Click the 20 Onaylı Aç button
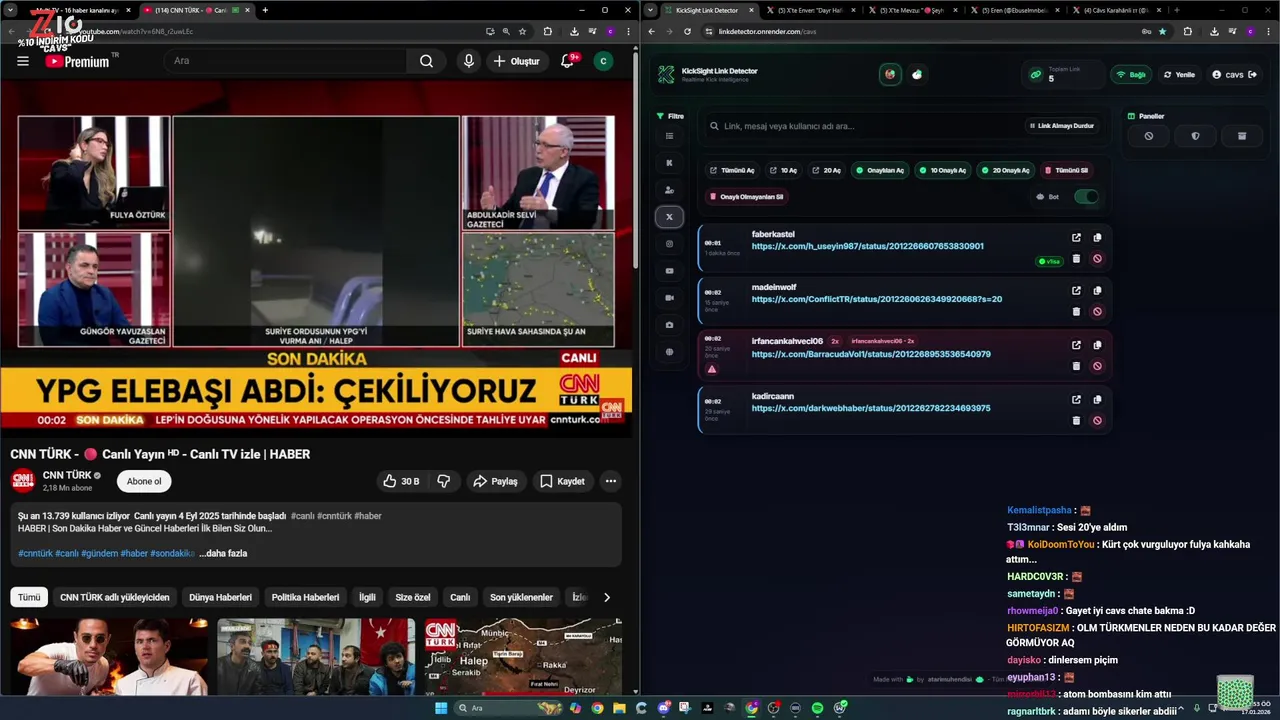The width and height of the screenshot is (1280, 720). 1004,170
